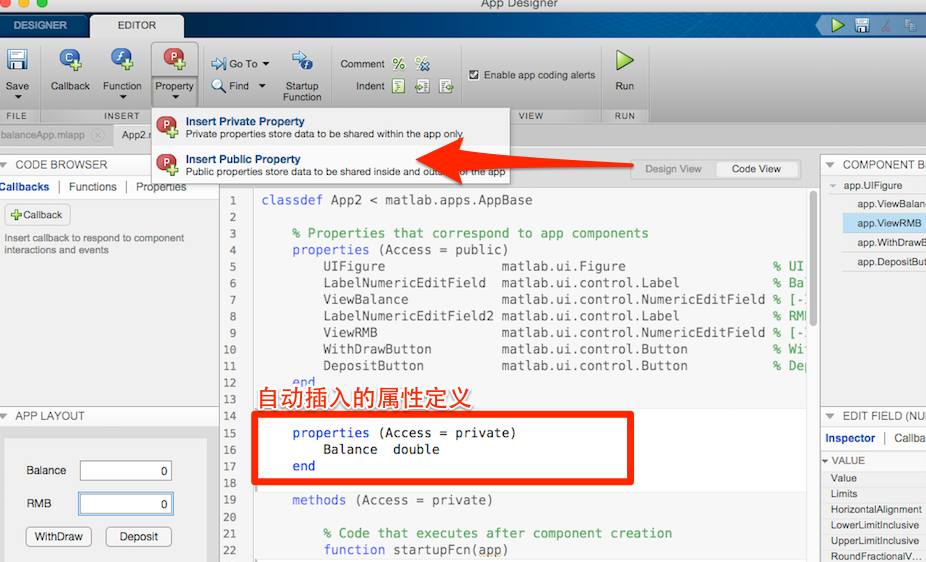Screen dimensions: 926x562
Task: Click the quick-access green Run icon
Action: pos(837,25)
